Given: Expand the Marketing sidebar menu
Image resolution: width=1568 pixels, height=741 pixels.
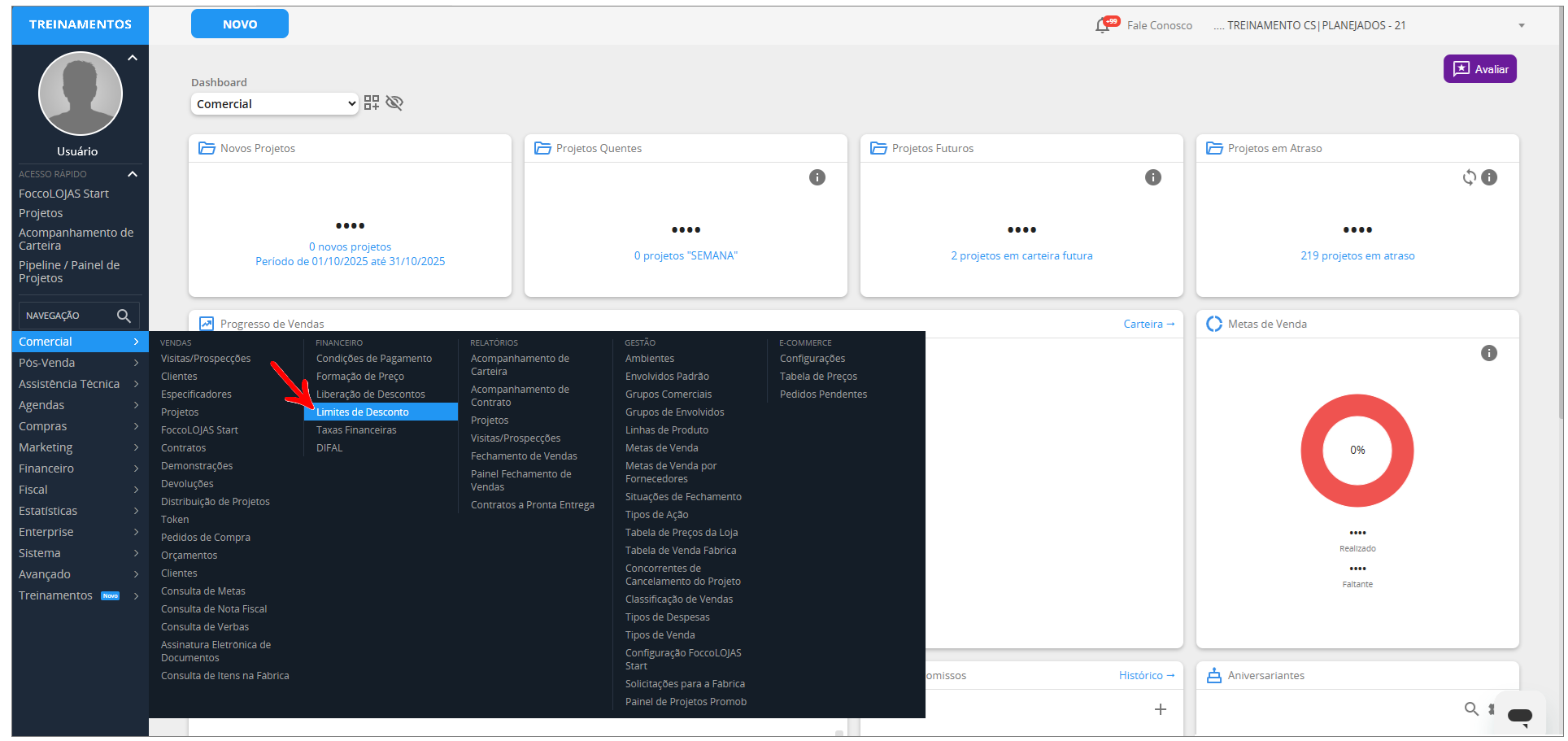Looking at the screenshot, I should 80,447.
